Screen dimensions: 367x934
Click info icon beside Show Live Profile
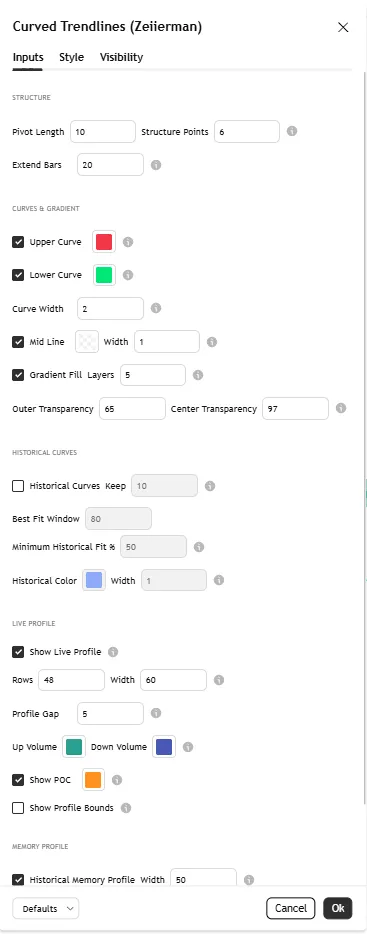click(x=113, y=652)
